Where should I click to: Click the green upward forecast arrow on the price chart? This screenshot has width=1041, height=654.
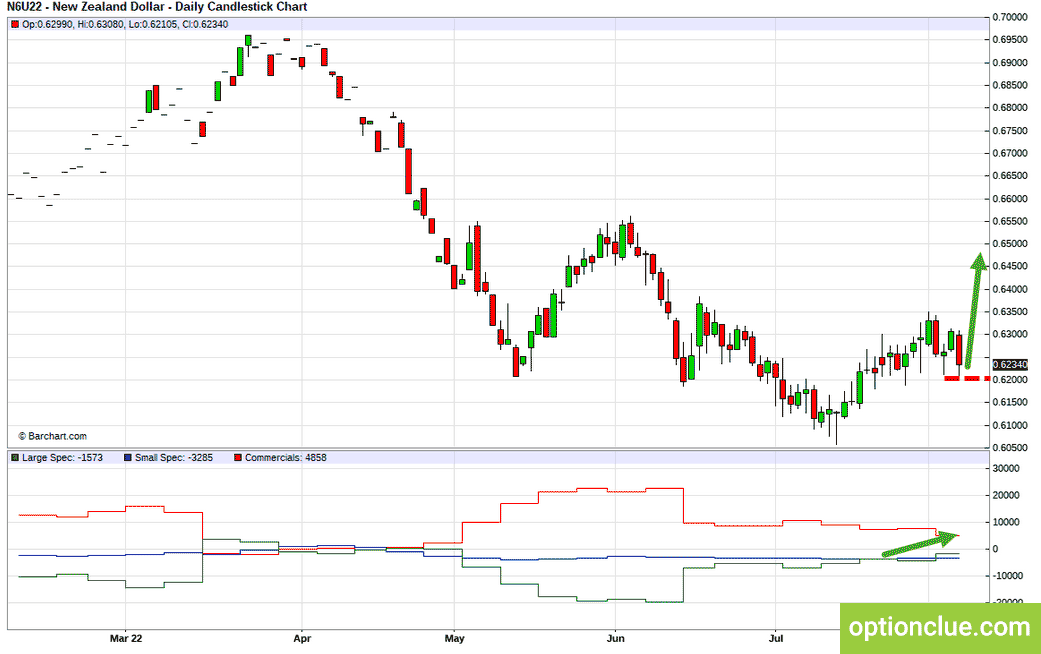[975, 310]
